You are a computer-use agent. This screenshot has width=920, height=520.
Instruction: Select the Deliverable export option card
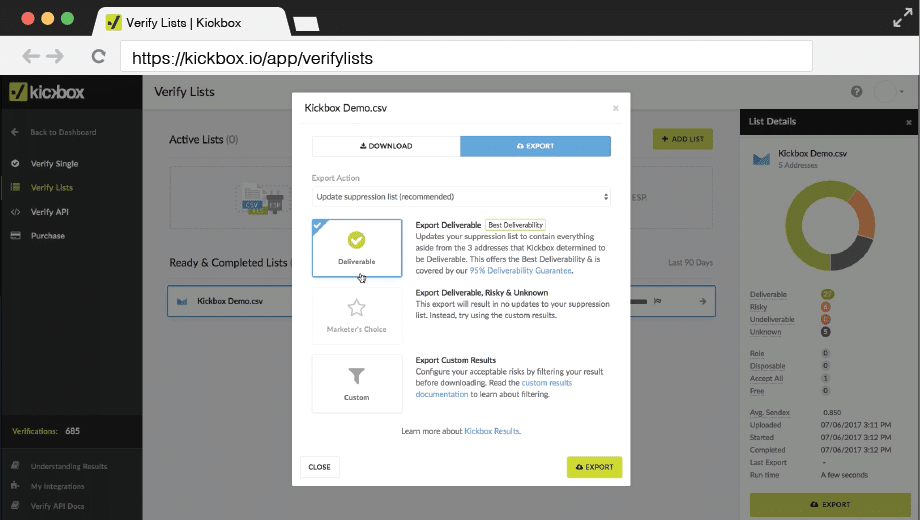pos(357,248)
